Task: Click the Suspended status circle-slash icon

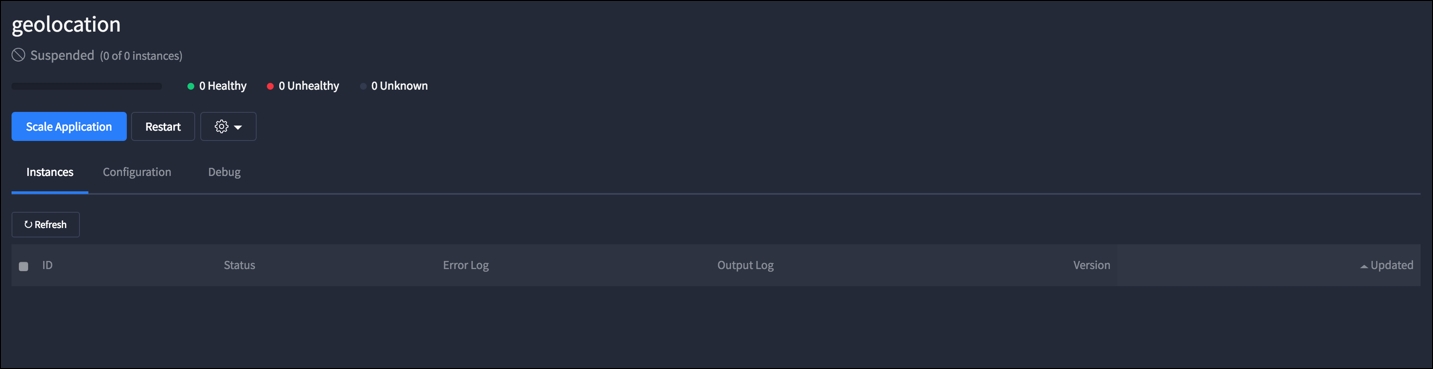Action: coord(18,55)
